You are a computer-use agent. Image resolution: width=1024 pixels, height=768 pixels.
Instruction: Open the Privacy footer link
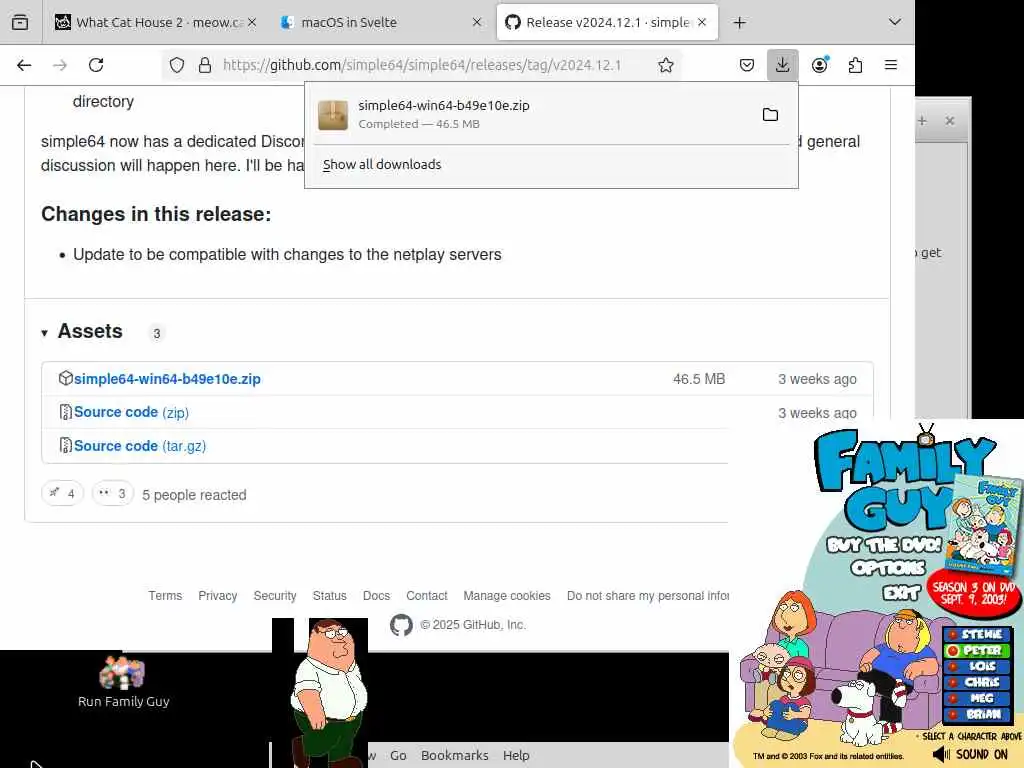click(217, 596)
